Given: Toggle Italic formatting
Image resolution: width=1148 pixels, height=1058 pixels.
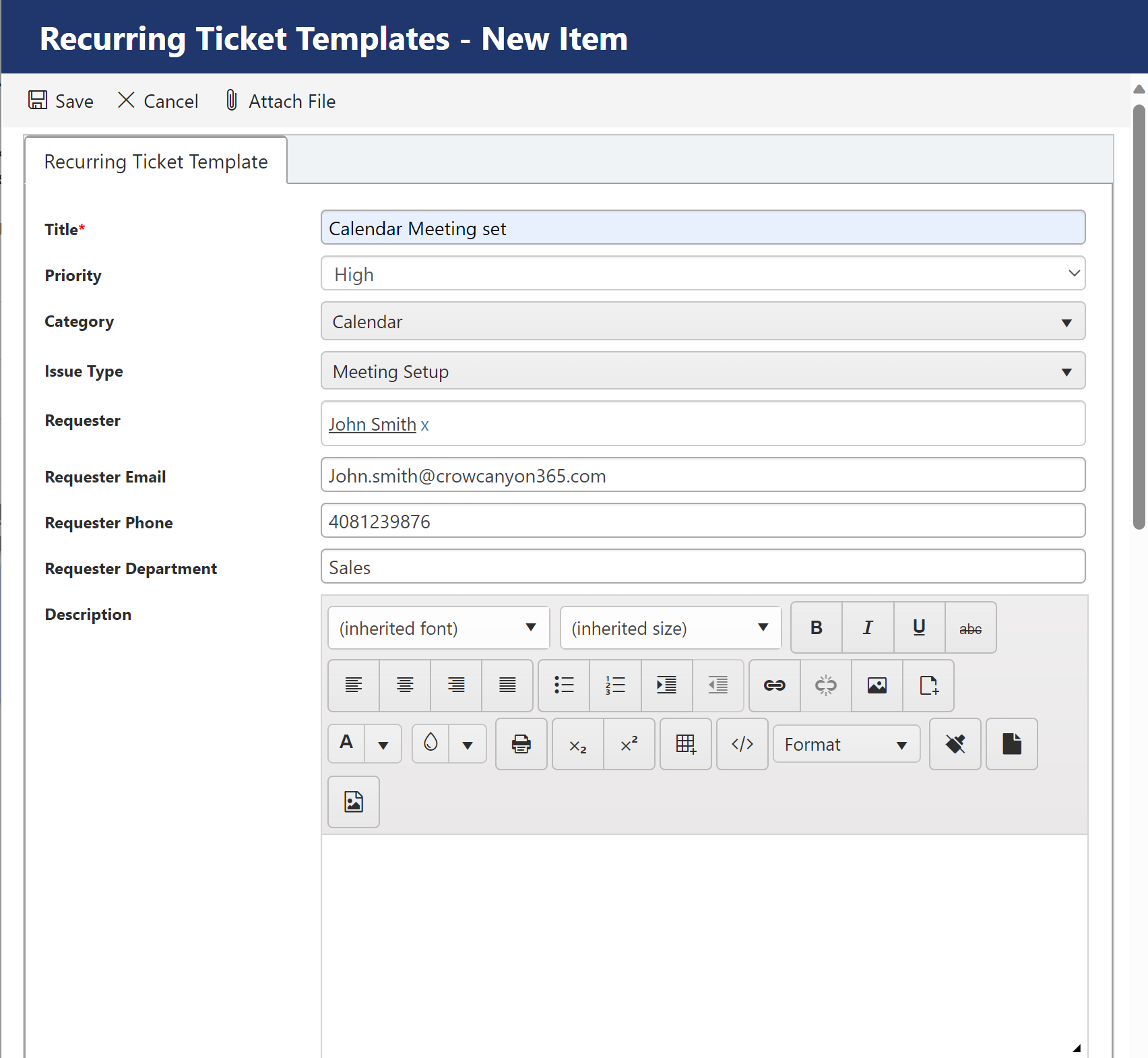Looking at the screenshot, I should coord(868,627).
